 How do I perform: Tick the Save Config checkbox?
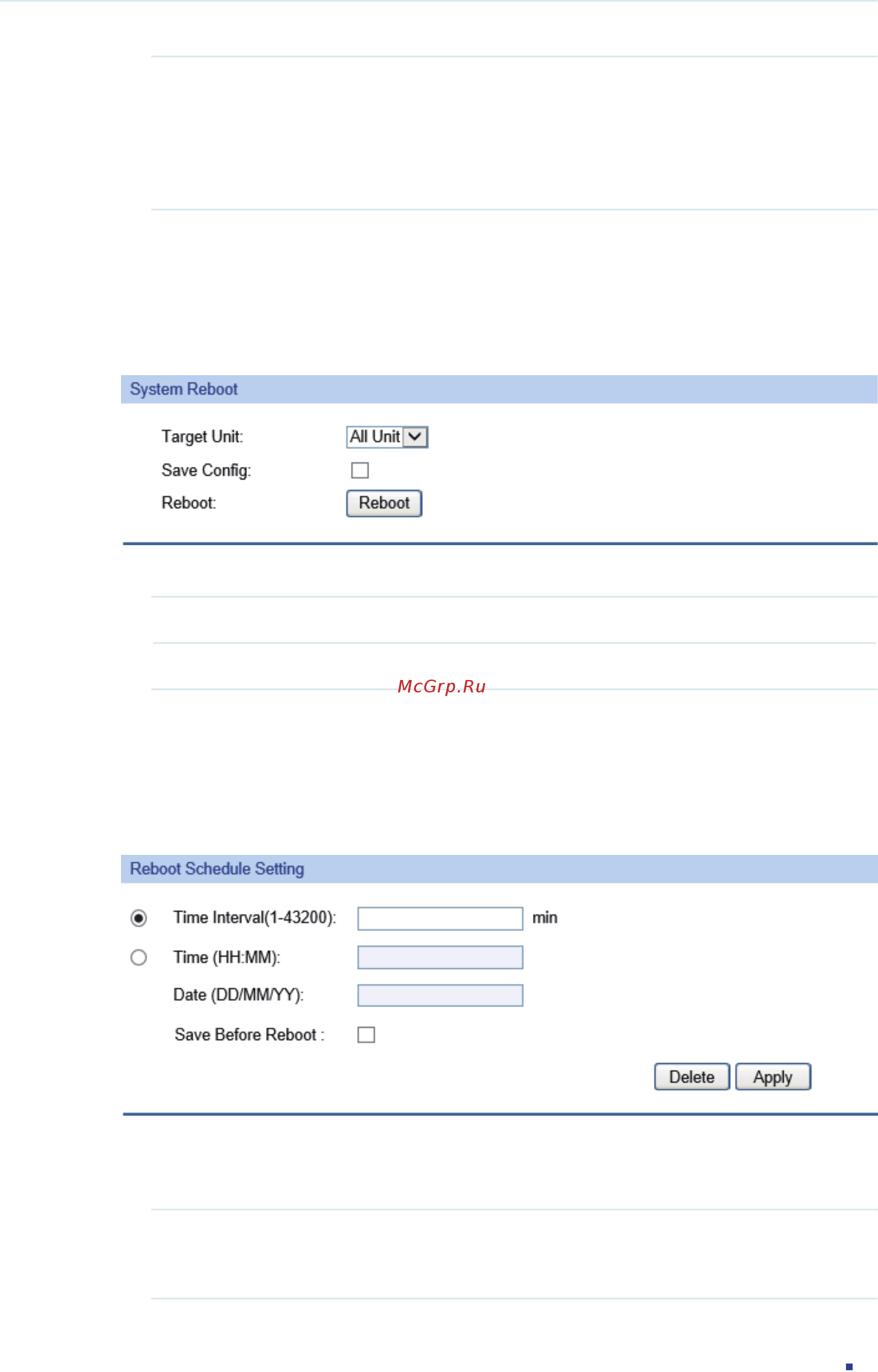pos(360,471)
